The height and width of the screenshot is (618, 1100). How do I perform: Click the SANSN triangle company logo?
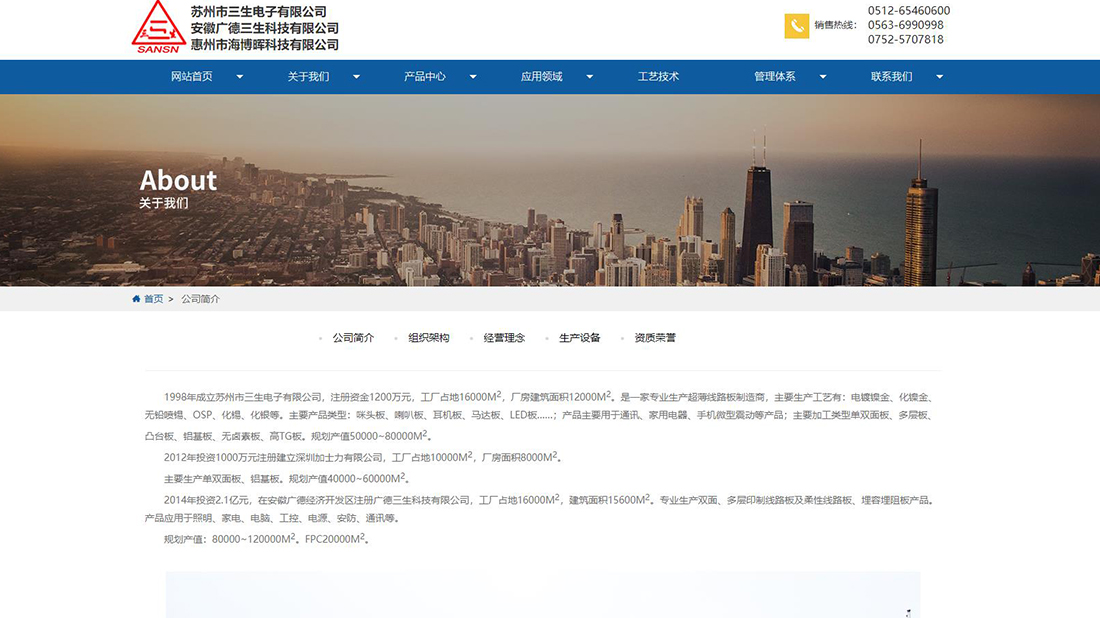click(156, 28)
